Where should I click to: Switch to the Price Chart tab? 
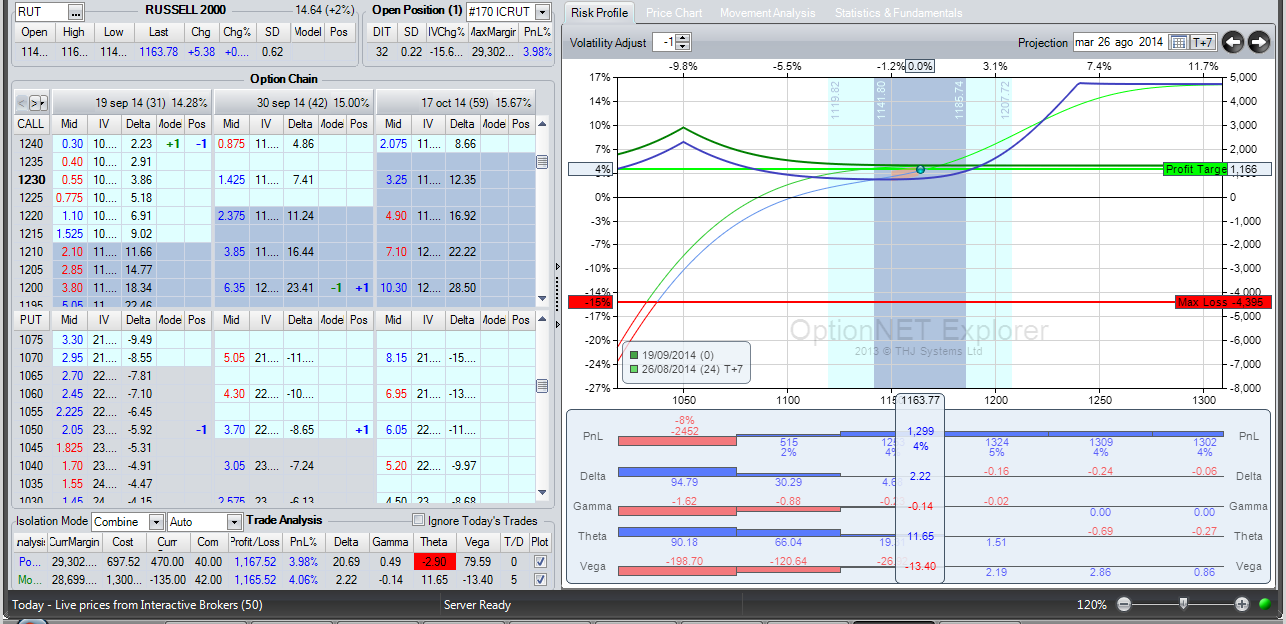click(673, 13)
